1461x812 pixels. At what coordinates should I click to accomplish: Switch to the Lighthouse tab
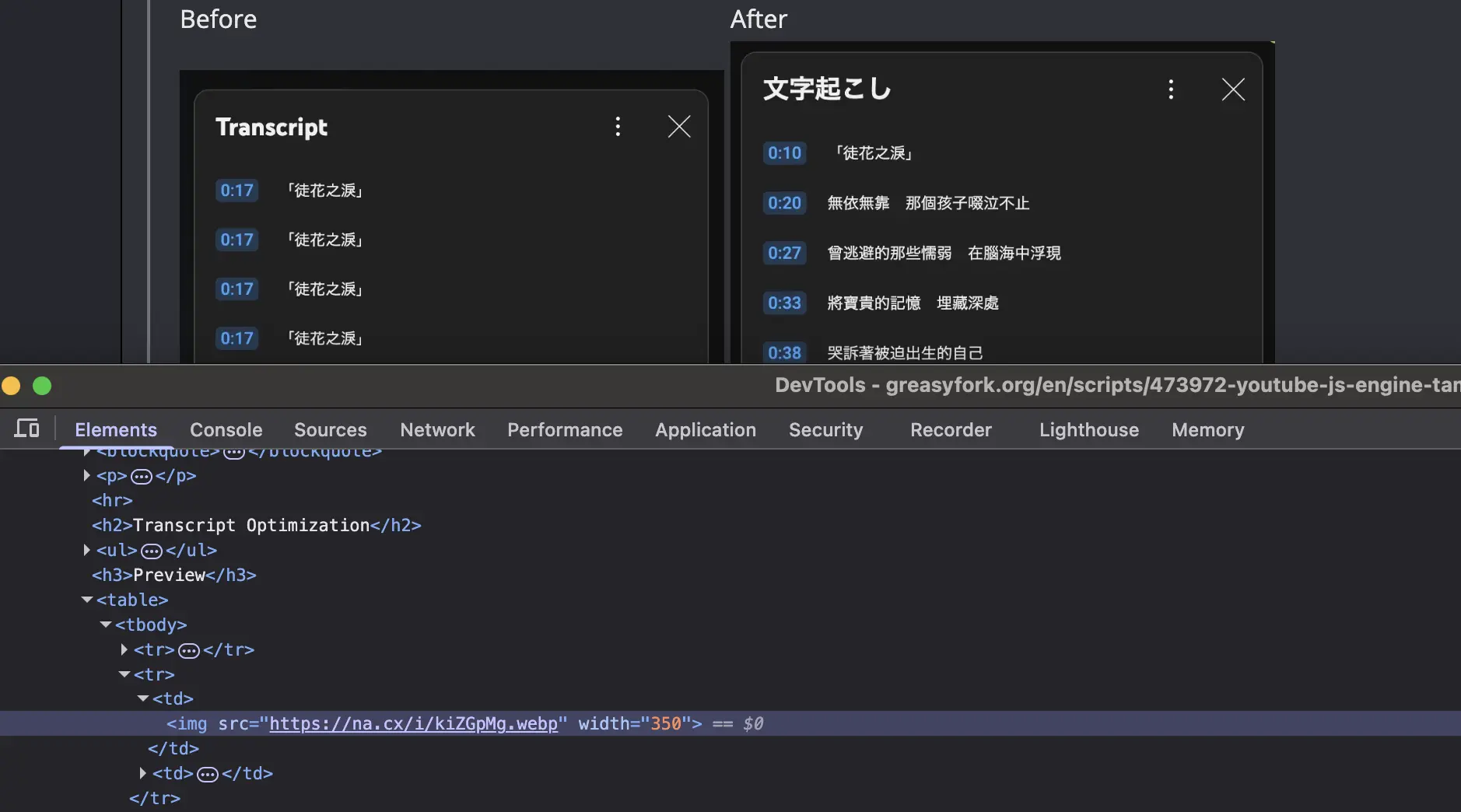point(1088,430)
